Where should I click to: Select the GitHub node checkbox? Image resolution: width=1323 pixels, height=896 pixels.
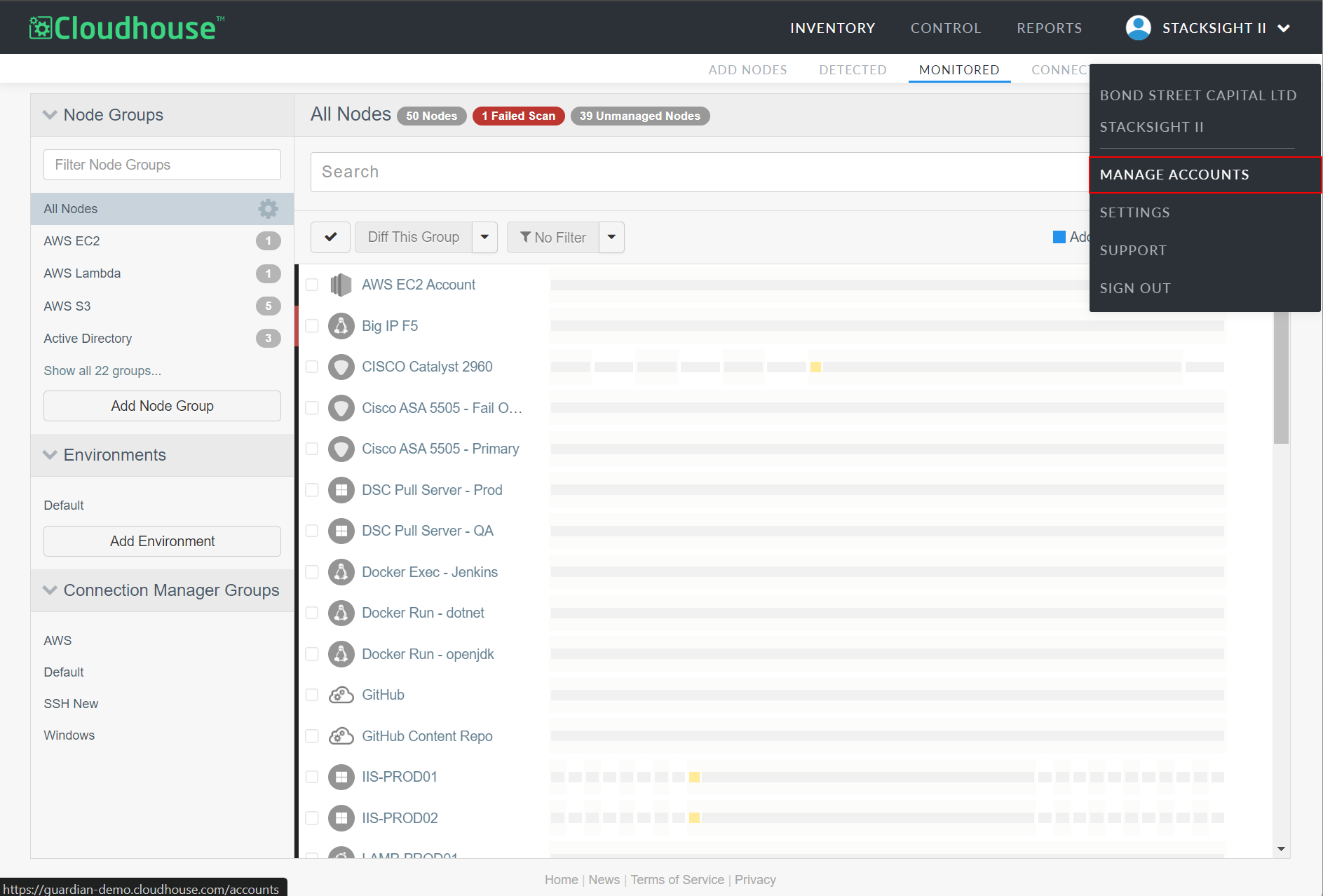312,695
